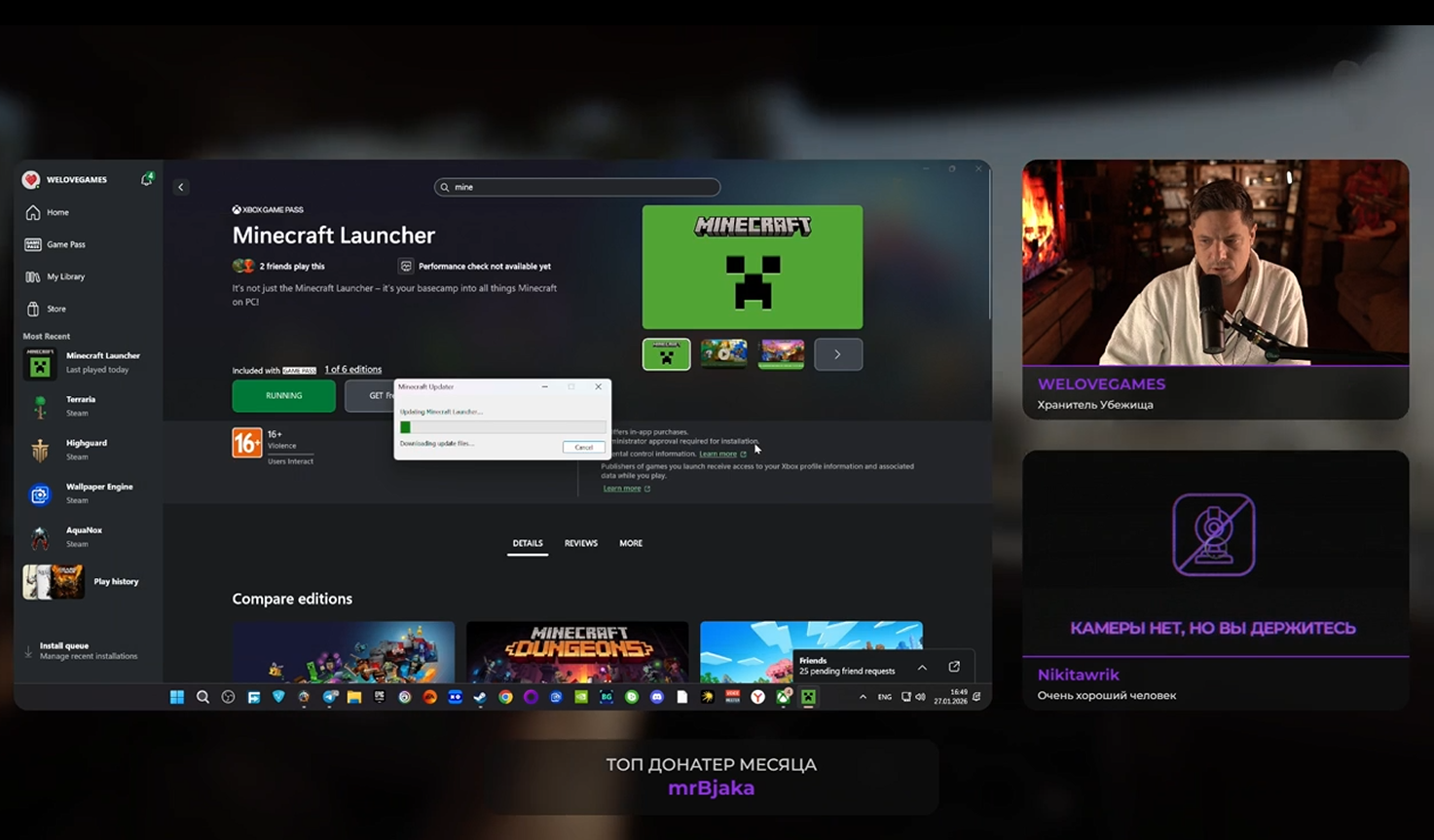
Task: Minimize the Minecraft Updater dialog
Action: click(544, 386)
